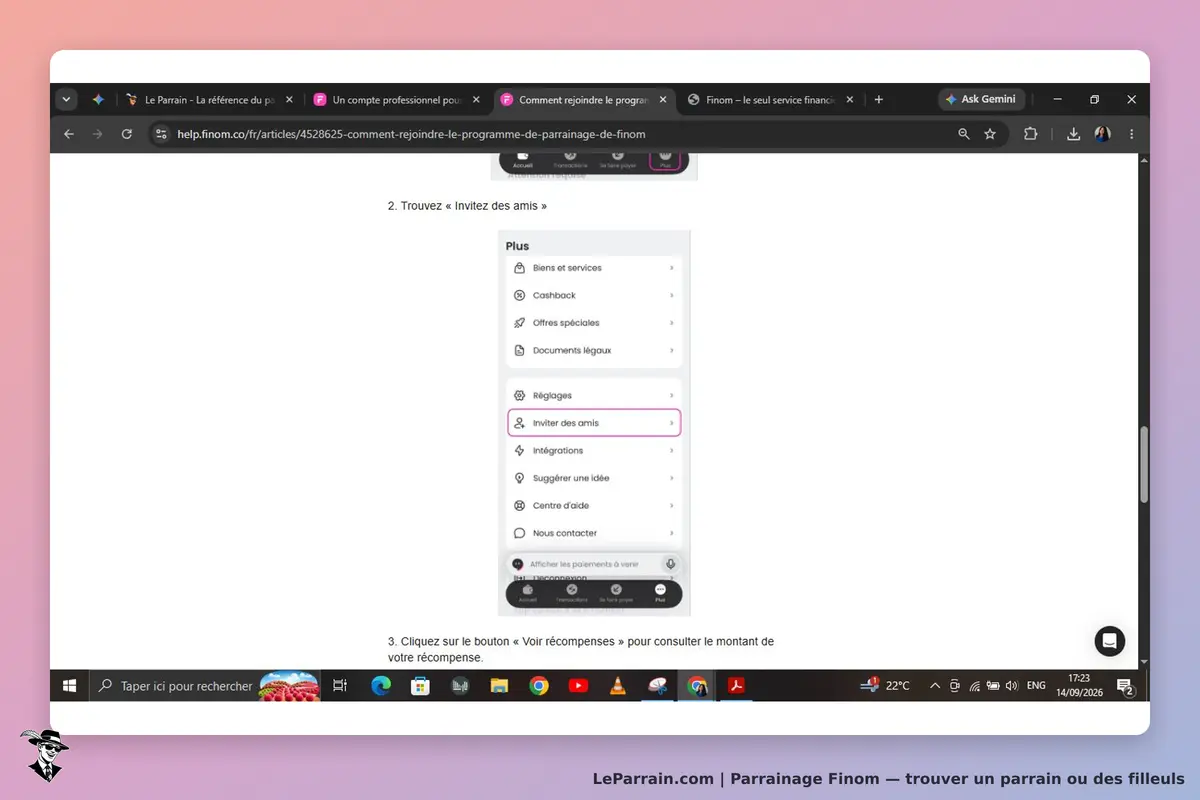Open File Explorer from taskbar
Image resolution: width=1200 pixels, height=800 pixels.
tap(499, 686)
